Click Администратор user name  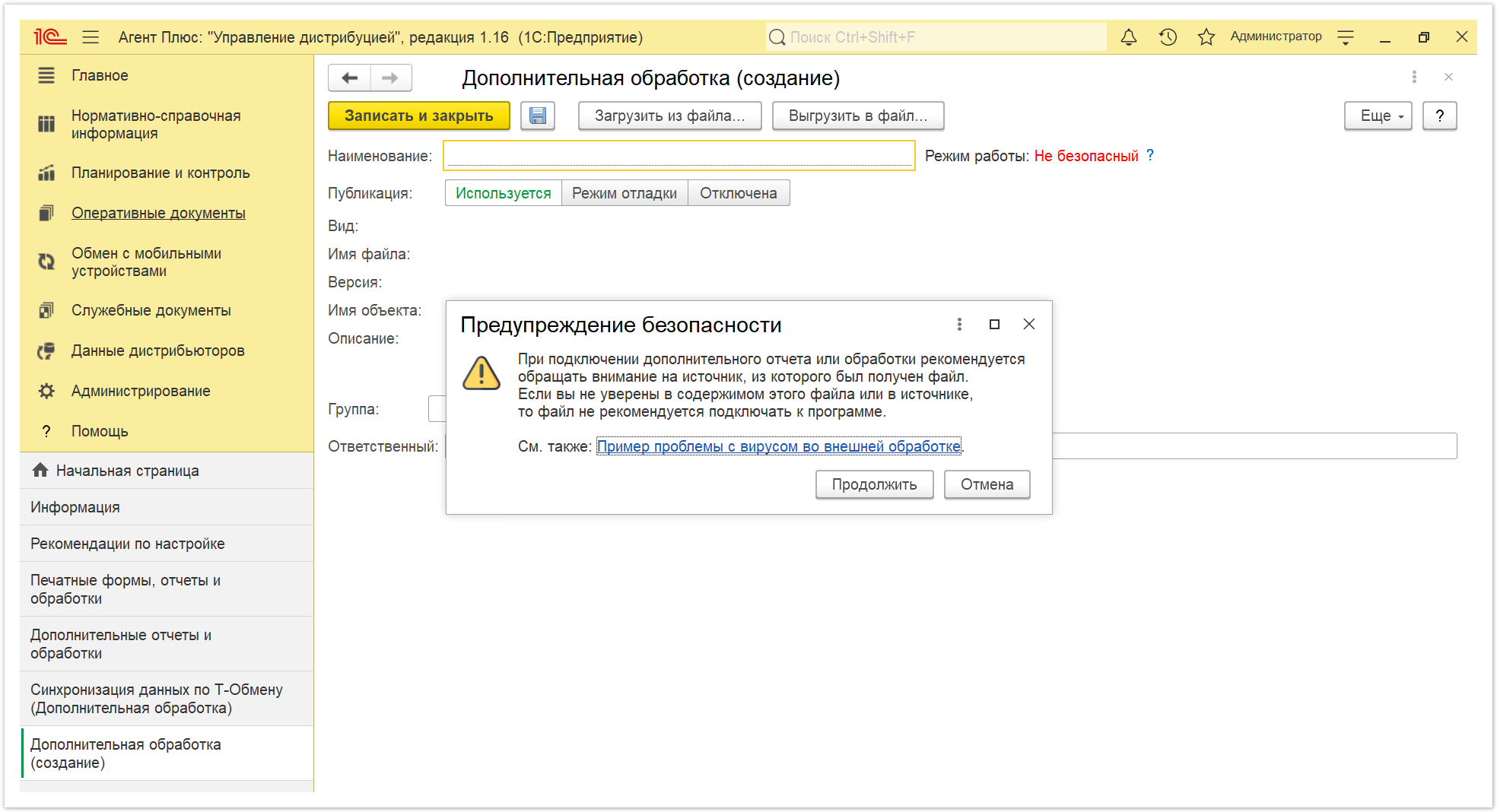(x=1276, y=36)
